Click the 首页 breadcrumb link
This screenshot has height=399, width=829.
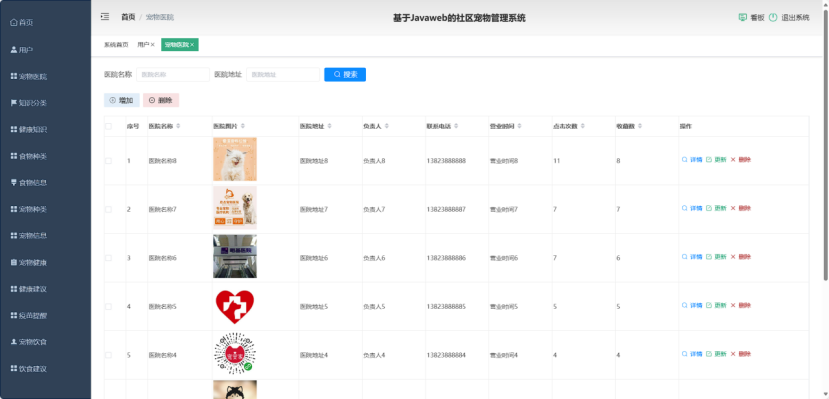tap(128, 17)
